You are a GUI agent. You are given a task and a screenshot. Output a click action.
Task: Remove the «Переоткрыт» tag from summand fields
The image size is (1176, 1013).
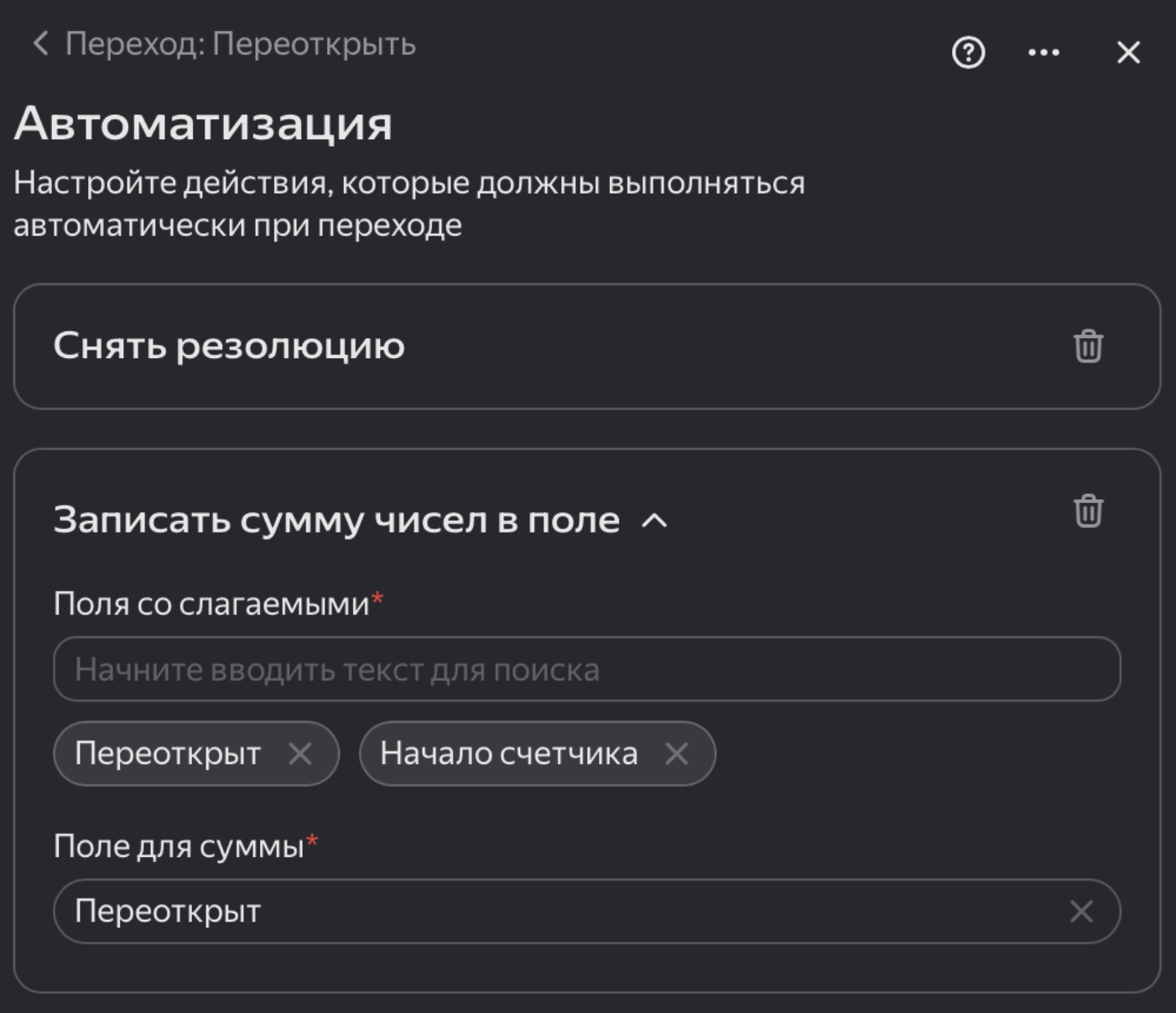click(299, 753)
